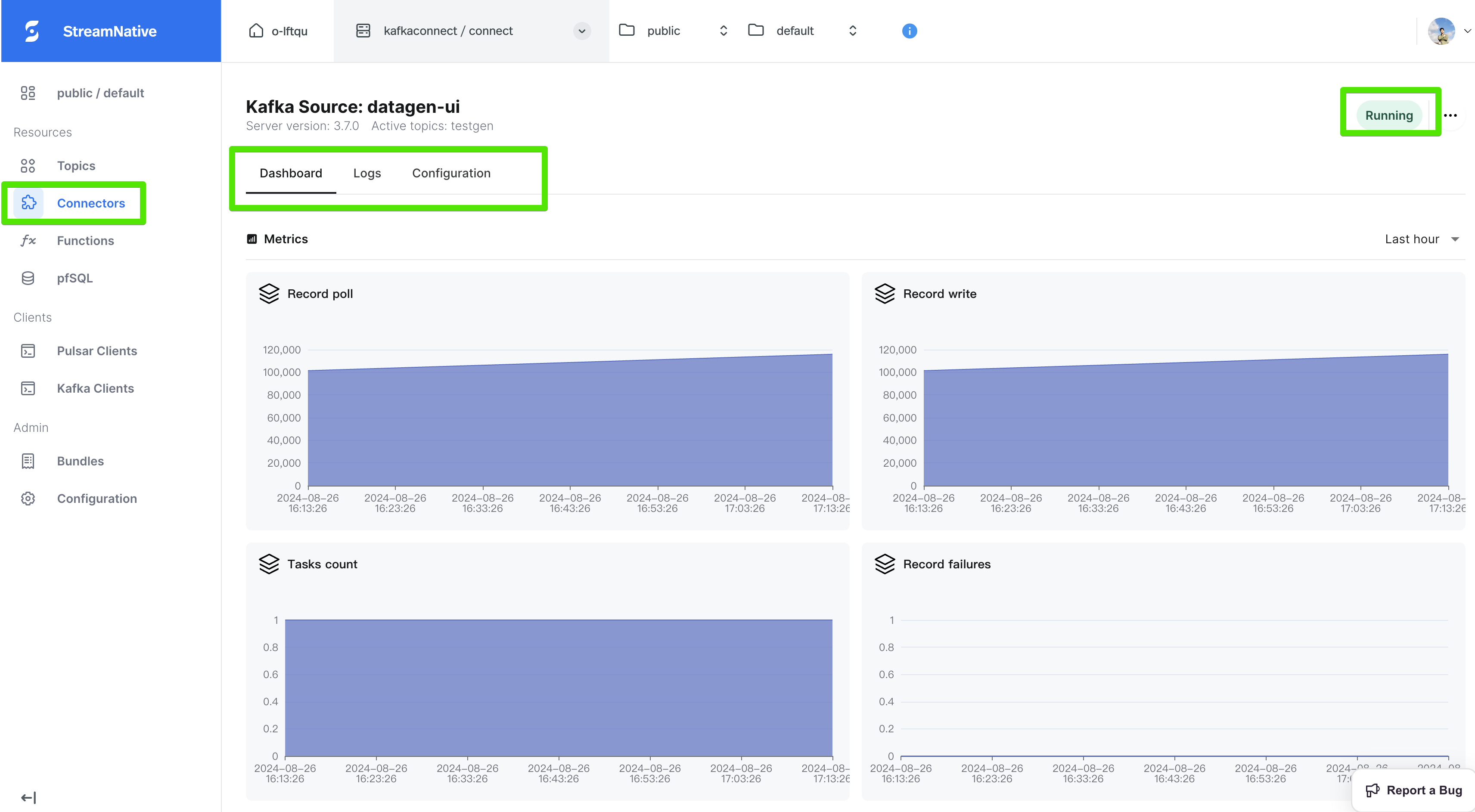
Task: Select the Connectors puzzle icon
Action: tap(28, 203)
